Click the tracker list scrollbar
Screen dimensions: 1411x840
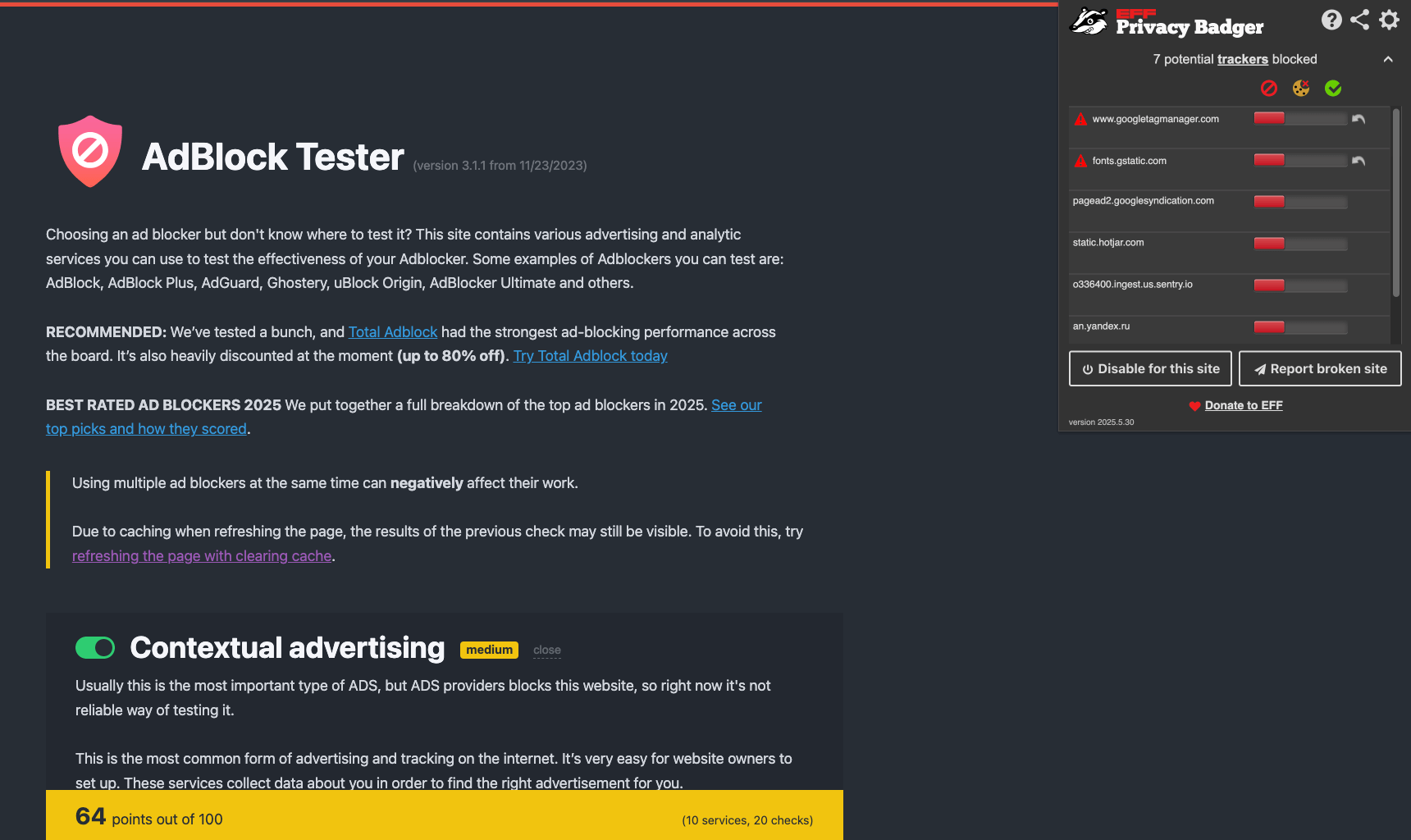coord(1396,203)
